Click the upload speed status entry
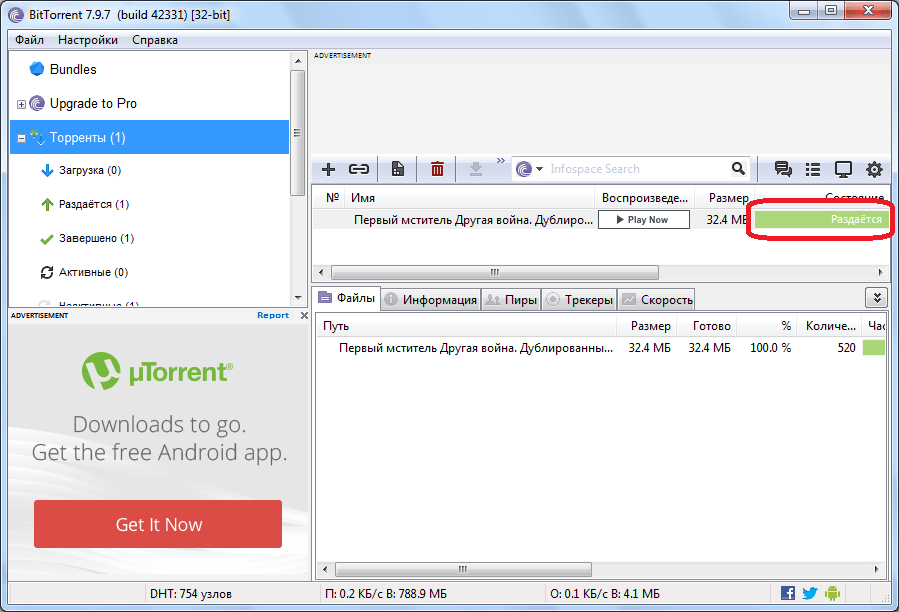Image resolution: width=899 pixels, height=612 pixels. pos(605,594)
